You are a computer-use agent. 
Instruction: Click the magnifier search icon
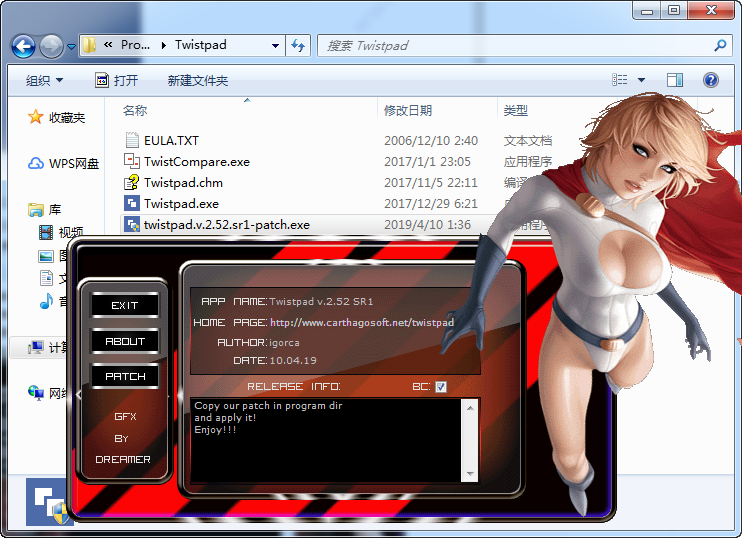point(720,45)
